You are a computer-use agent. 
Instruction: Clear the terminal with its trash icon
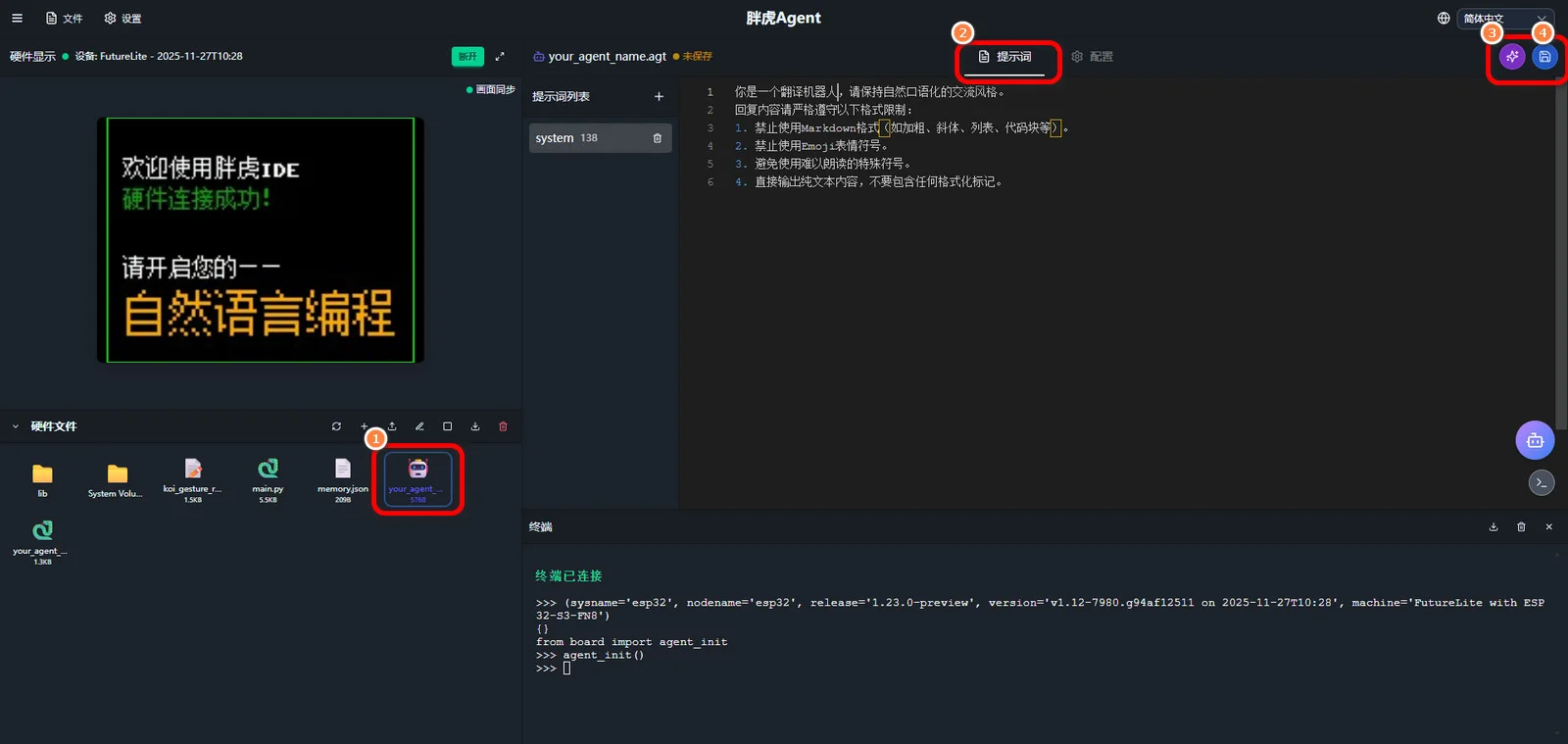point(1521,527)
